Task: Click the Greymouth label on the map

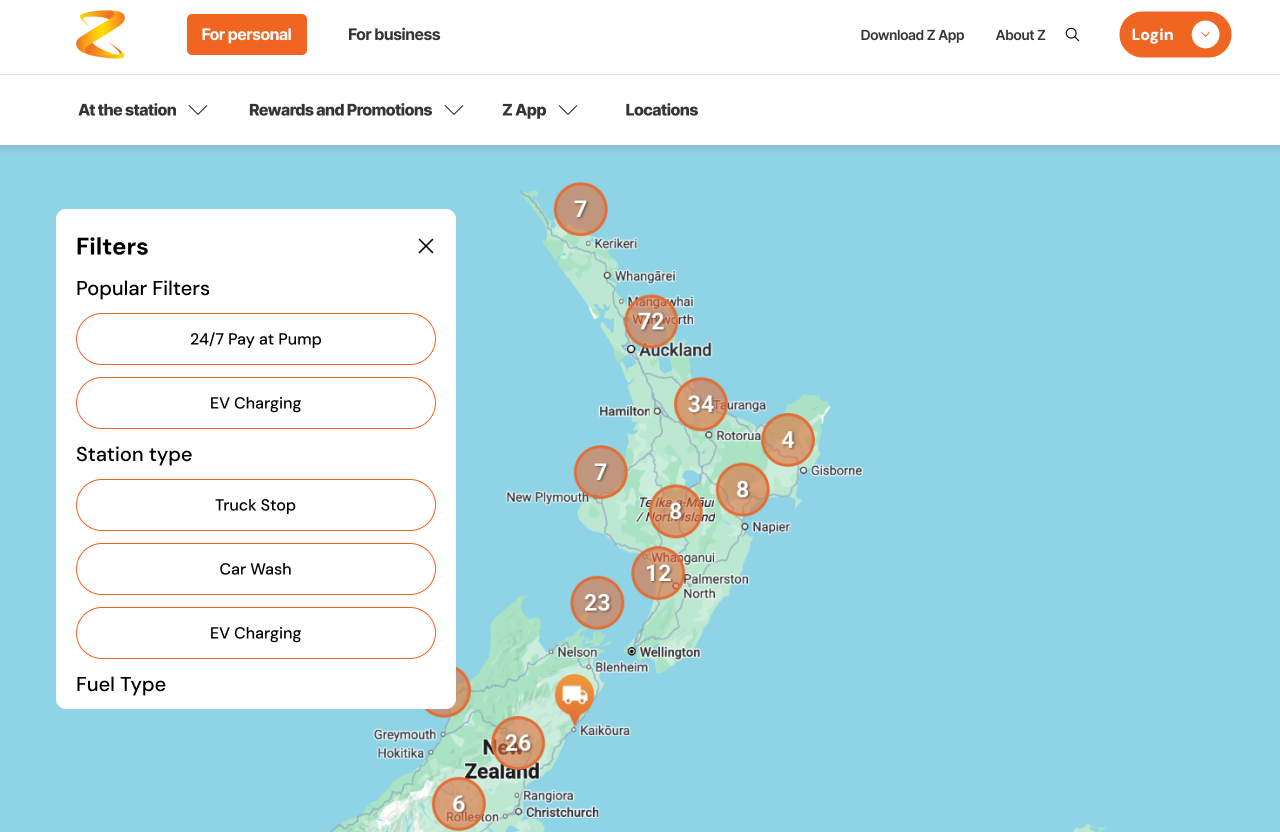Action: (x=405, y=734)
